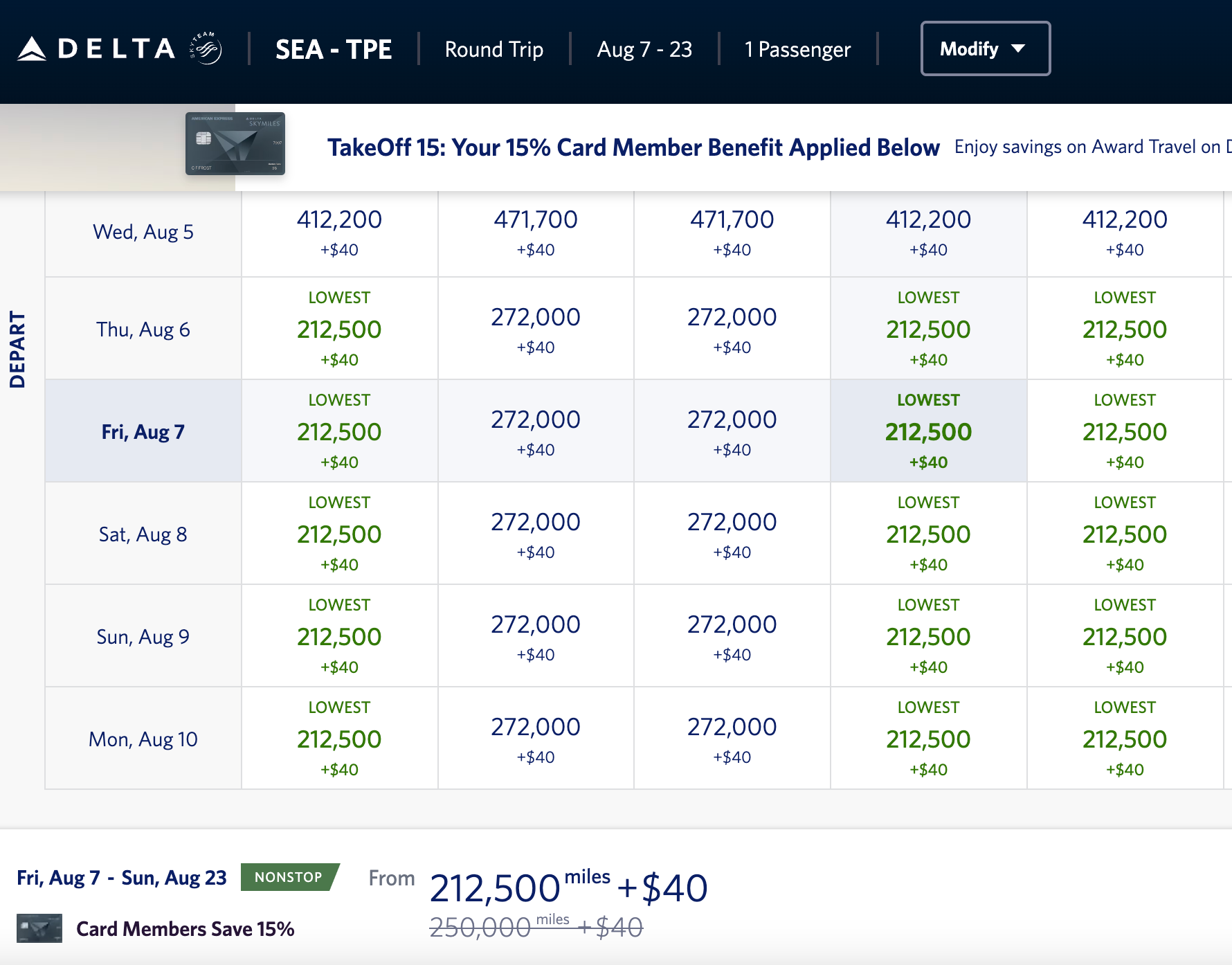Image resolution: width=1232 pixels, height=965 pixels.
Task: Click the American Express SkyMiles card image
Action: click(x=235, y=143)
